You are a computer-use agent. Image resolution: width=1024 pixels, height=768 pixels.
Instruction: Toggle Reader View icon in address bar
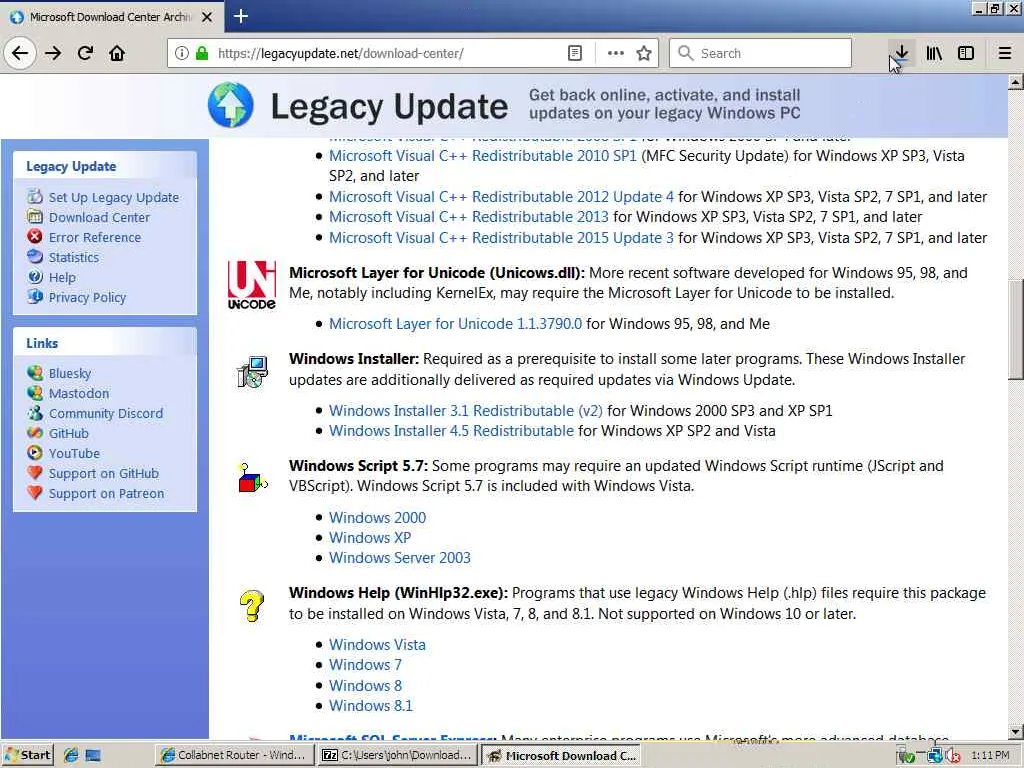(x=575, y=53)
